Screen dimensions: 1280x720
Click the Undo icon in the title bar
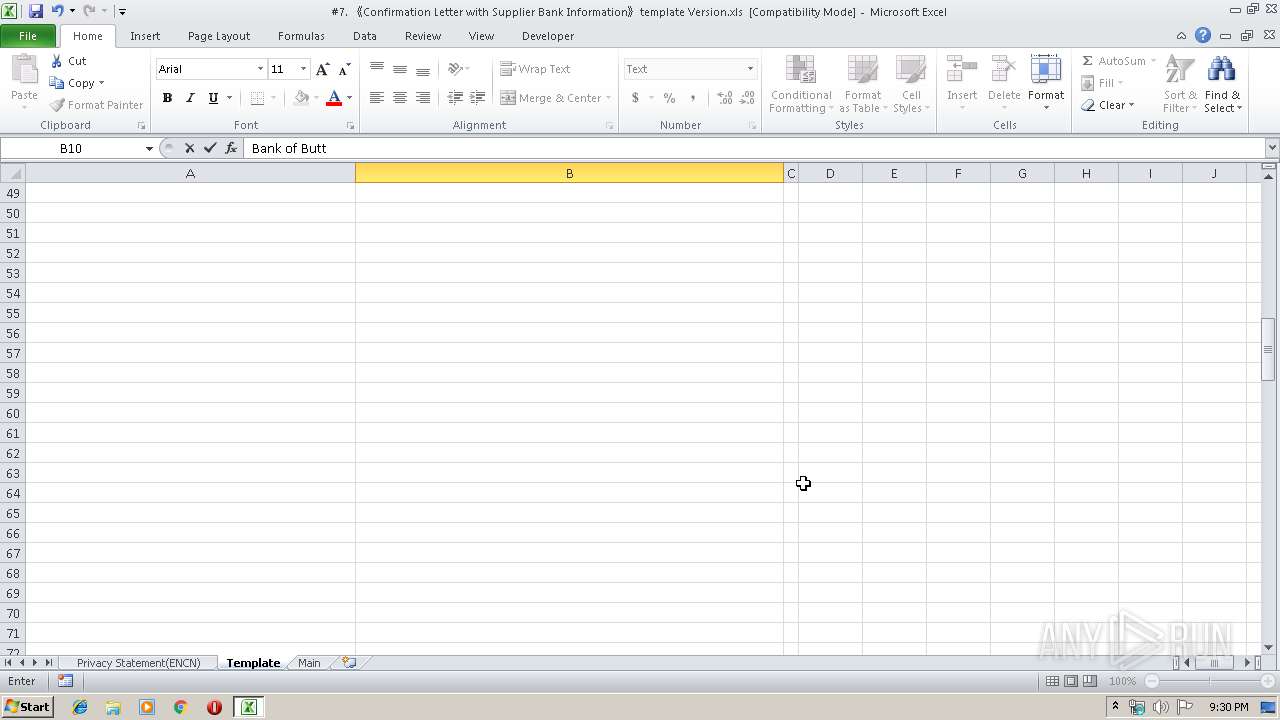tap(57, 11)
